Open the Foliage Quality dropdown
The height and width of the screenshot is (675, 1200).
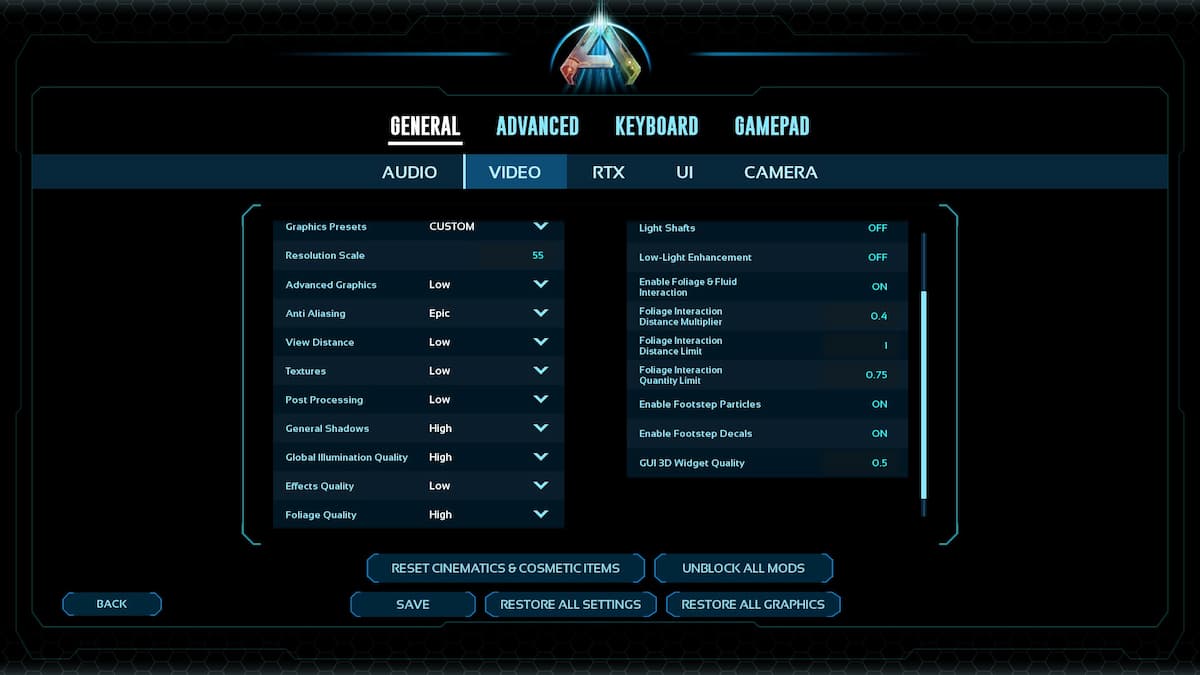coord(540,514)
